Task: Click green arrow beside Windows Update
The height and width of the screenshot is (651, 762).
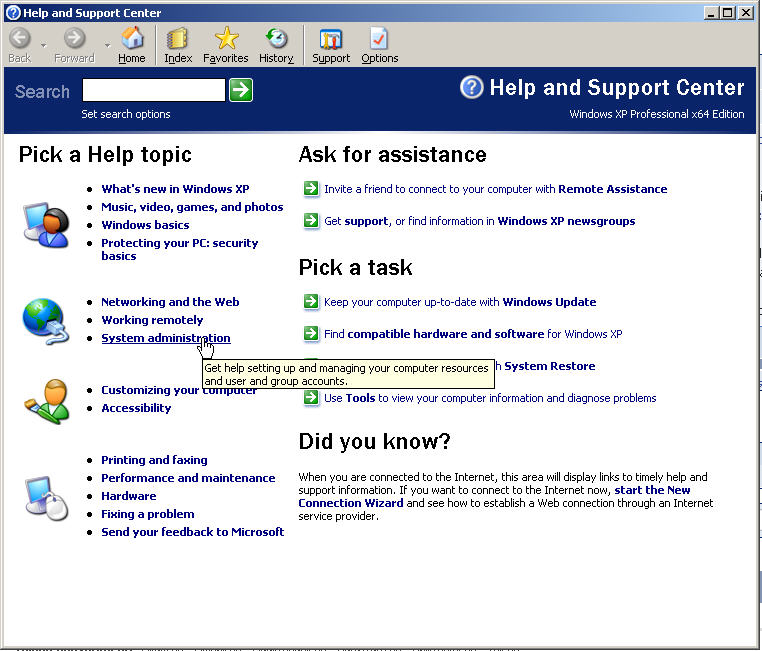Action: tap(311, 302)
